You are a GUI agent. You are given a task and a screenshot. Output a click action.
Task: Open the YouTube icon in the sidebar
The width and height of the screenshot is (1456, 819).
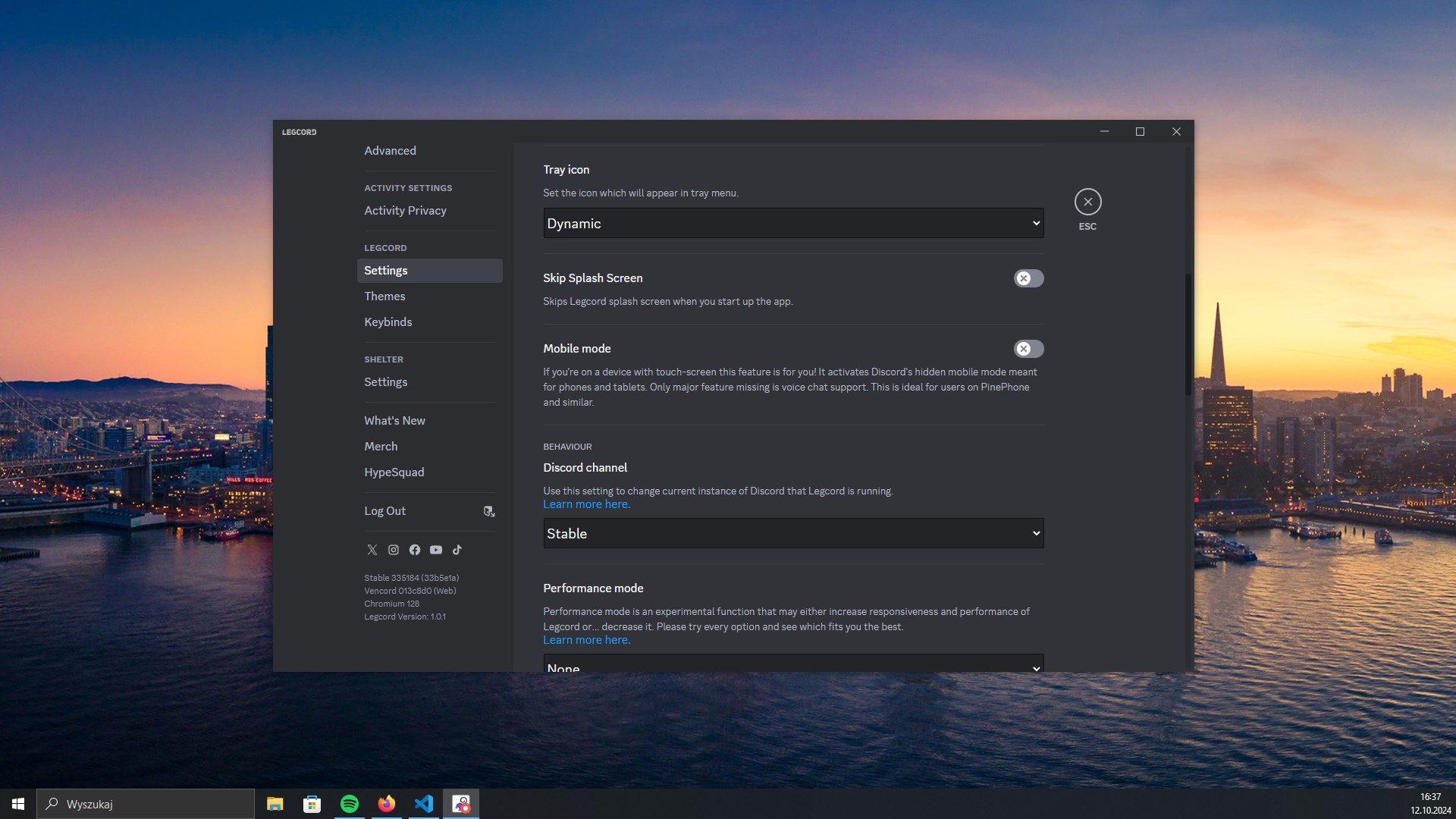[x=436, y=550]
